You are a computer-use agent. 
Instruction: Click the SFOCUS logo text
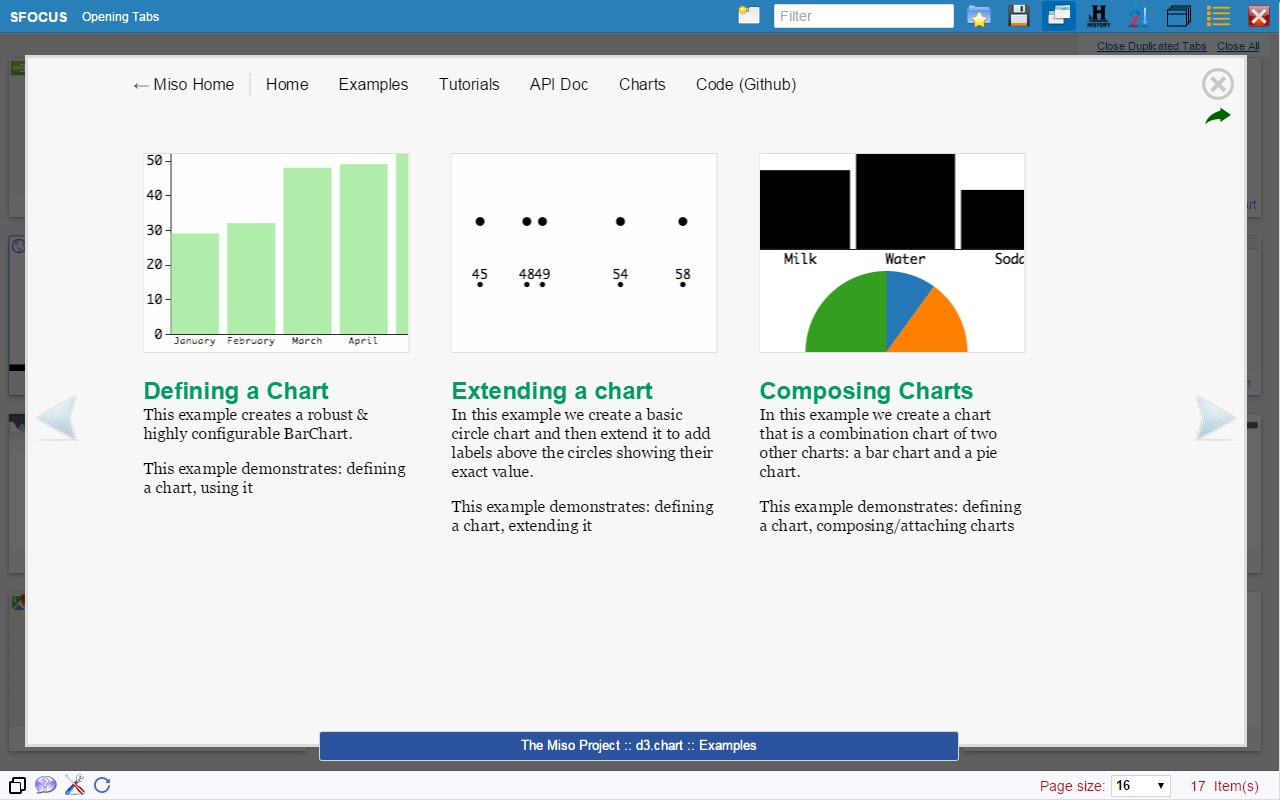[x=38, y=16]
